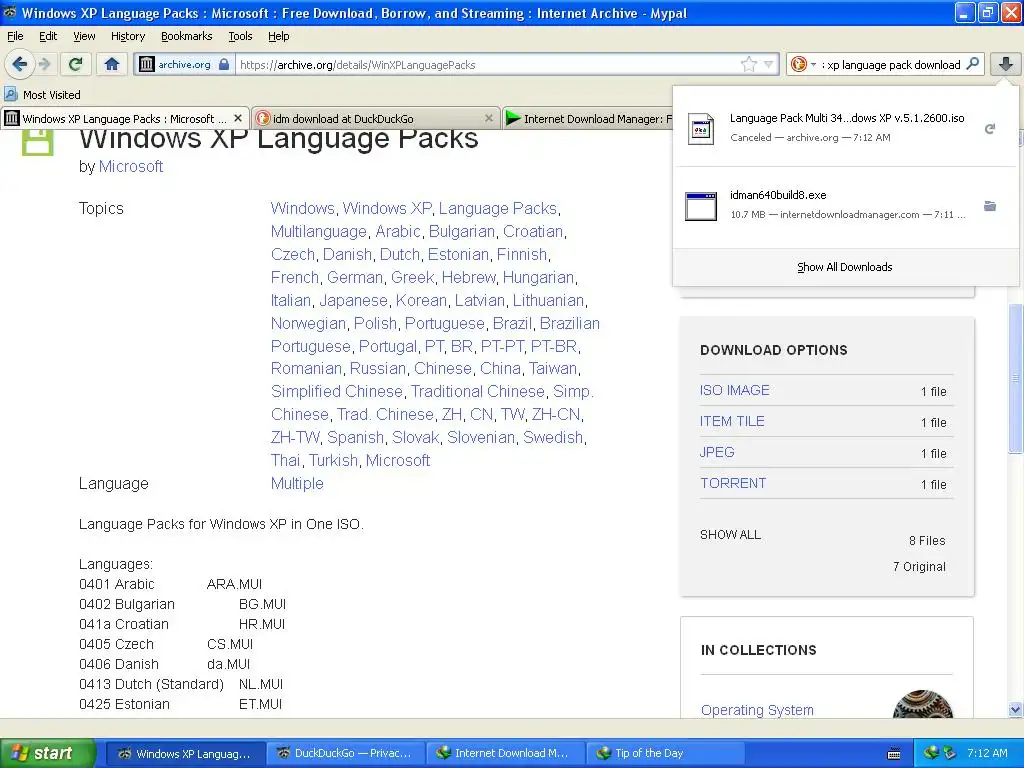Open the Edit menu
Image resolution: width=1024 pixels, height=768 pixels.
(48, 36)
